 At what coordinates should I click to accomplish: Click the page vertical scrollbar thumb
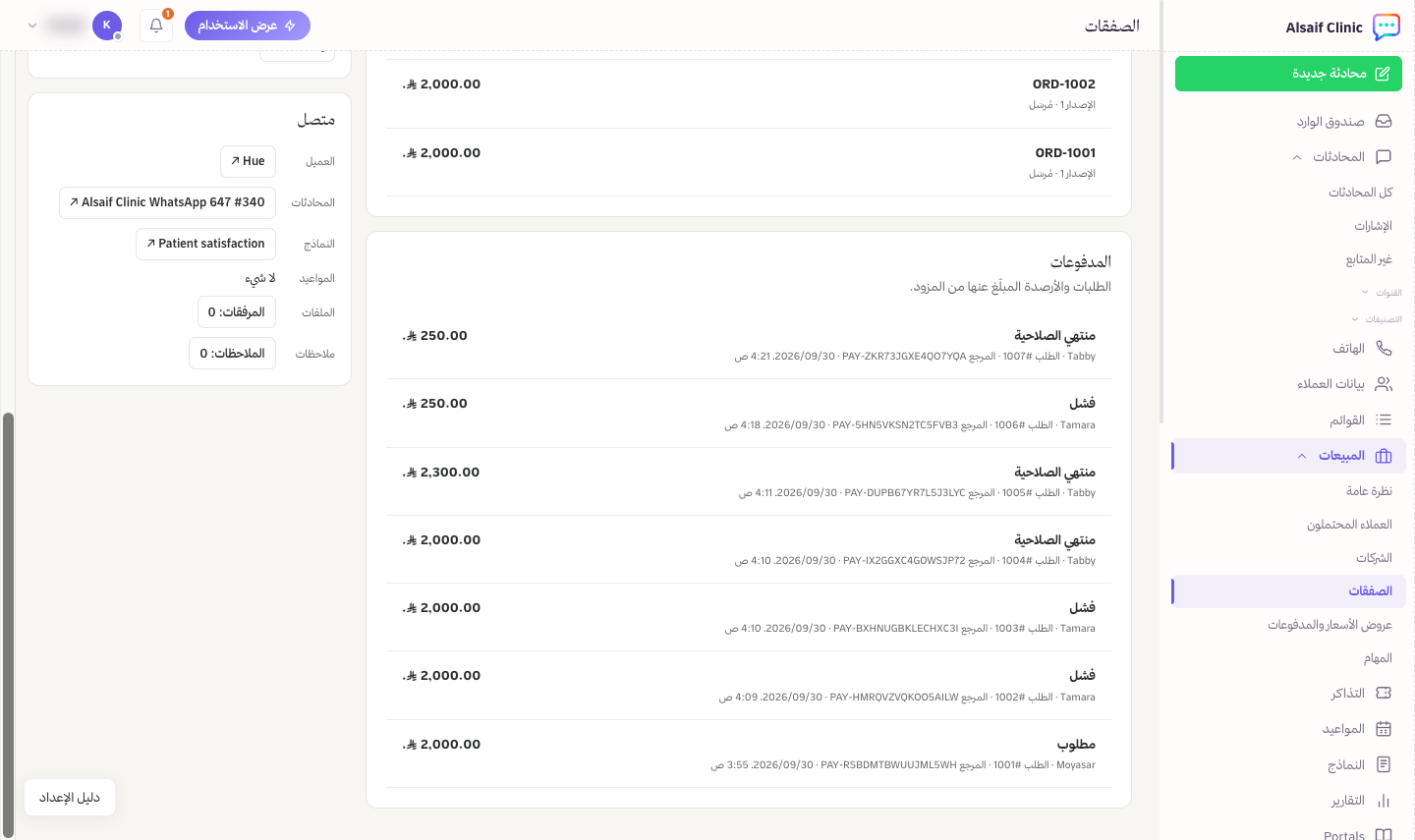9,626
